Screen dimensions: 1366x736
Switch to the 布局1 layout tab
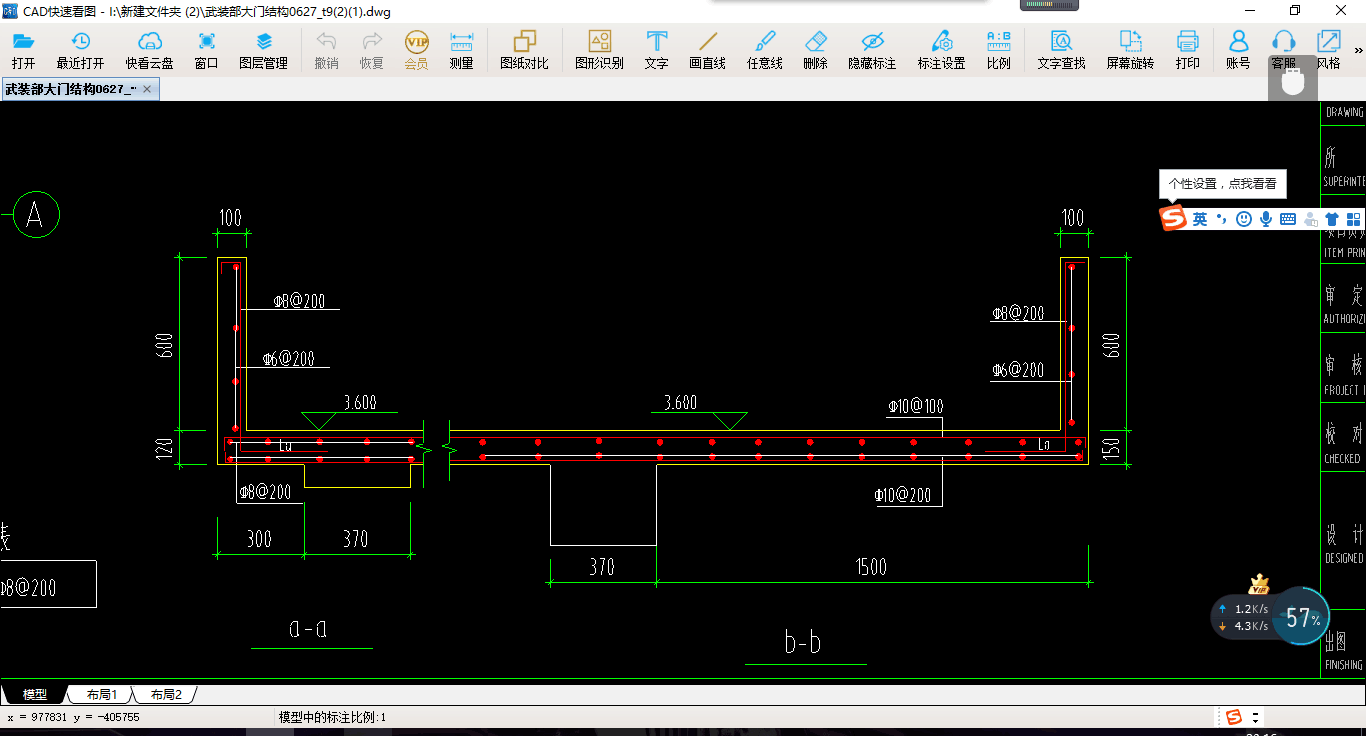101,694
